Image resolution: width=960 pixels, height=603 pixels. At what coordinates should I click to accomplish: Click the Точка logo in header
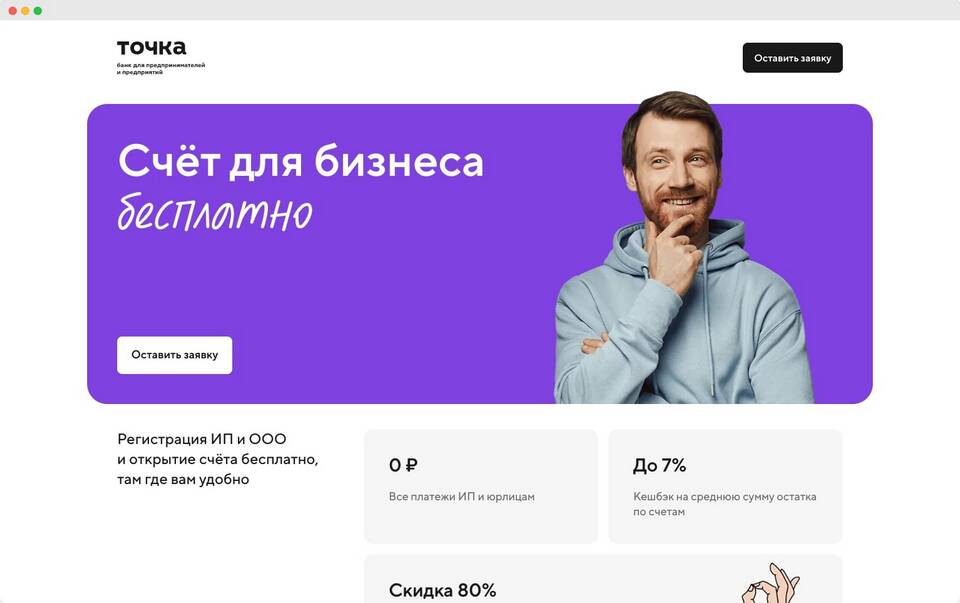151,47
